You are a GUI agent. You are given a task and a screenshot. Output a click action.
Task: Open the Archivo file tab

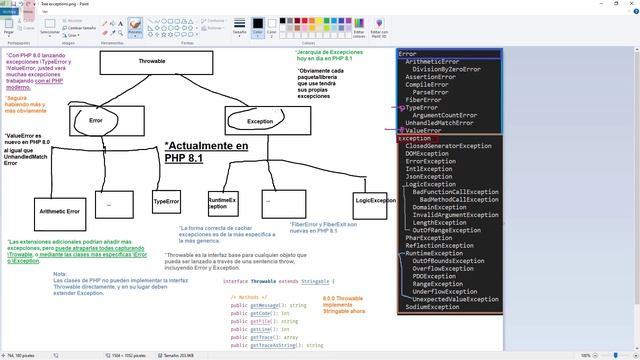pyautogui.click(x=9, y=12)
